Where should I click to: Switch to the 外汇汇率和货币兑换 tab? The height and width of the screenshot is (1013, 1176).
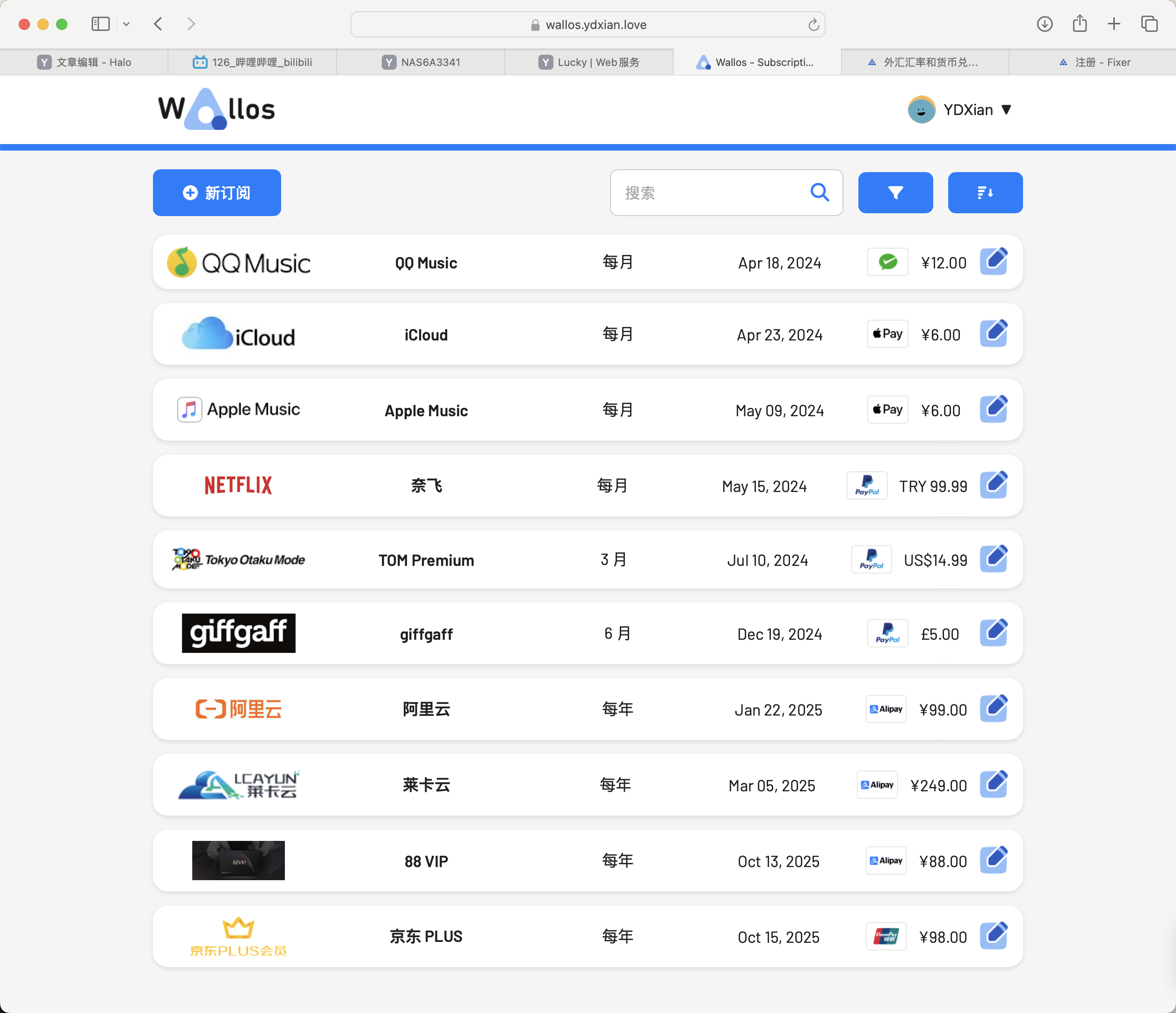(925, 62)
